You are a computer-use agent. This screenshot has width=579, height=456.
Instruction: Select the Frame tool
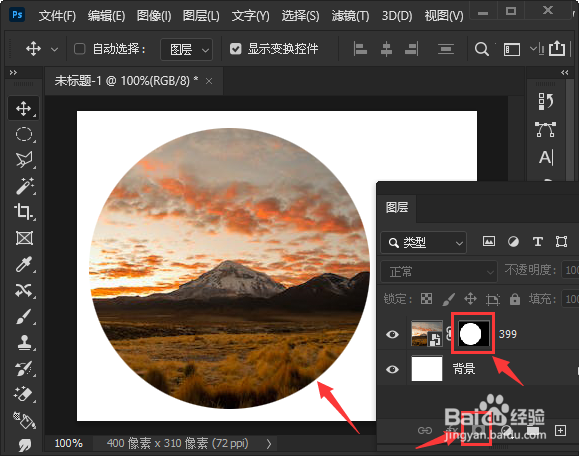(24, 238)
